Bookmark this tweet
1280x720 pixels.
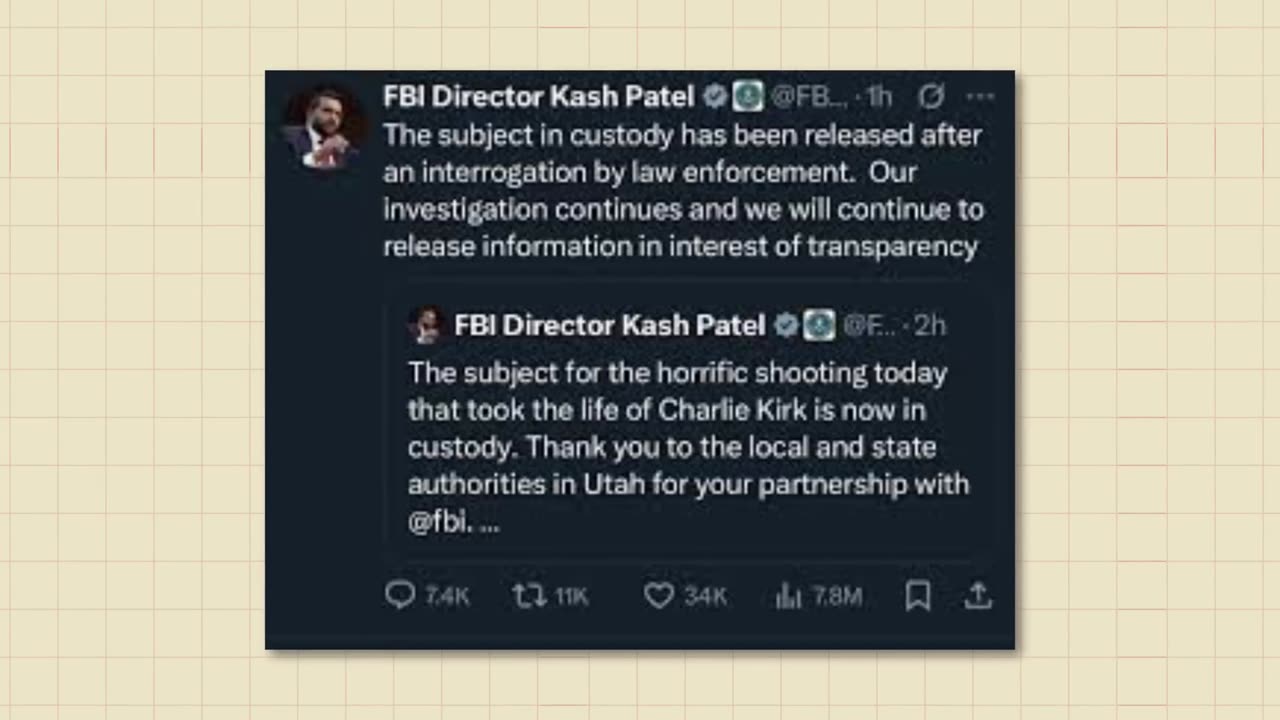tap(918, 596)
